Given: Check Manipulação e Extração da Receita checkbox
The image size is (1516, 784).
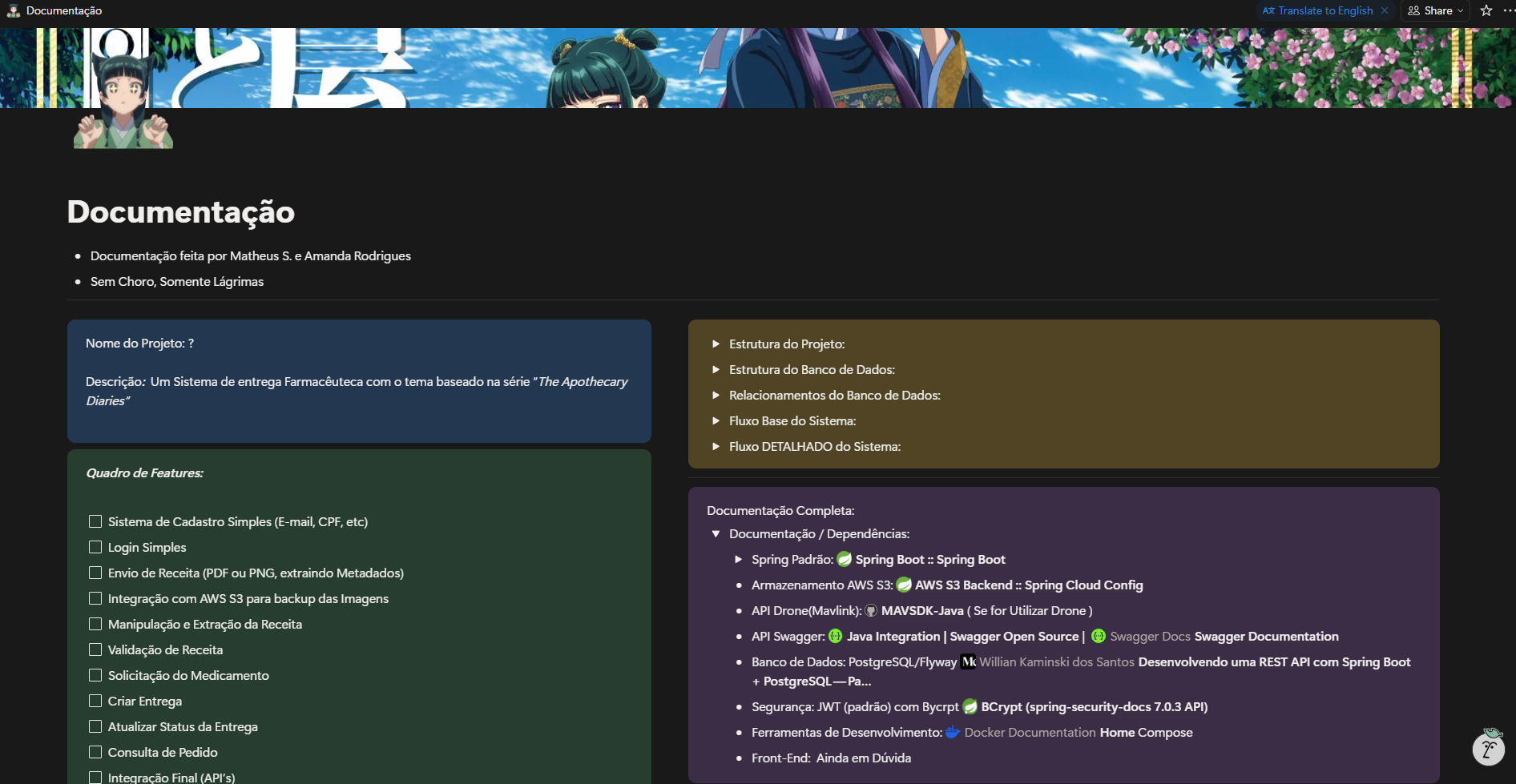Looking at the screenshot, I should (95, 624).
